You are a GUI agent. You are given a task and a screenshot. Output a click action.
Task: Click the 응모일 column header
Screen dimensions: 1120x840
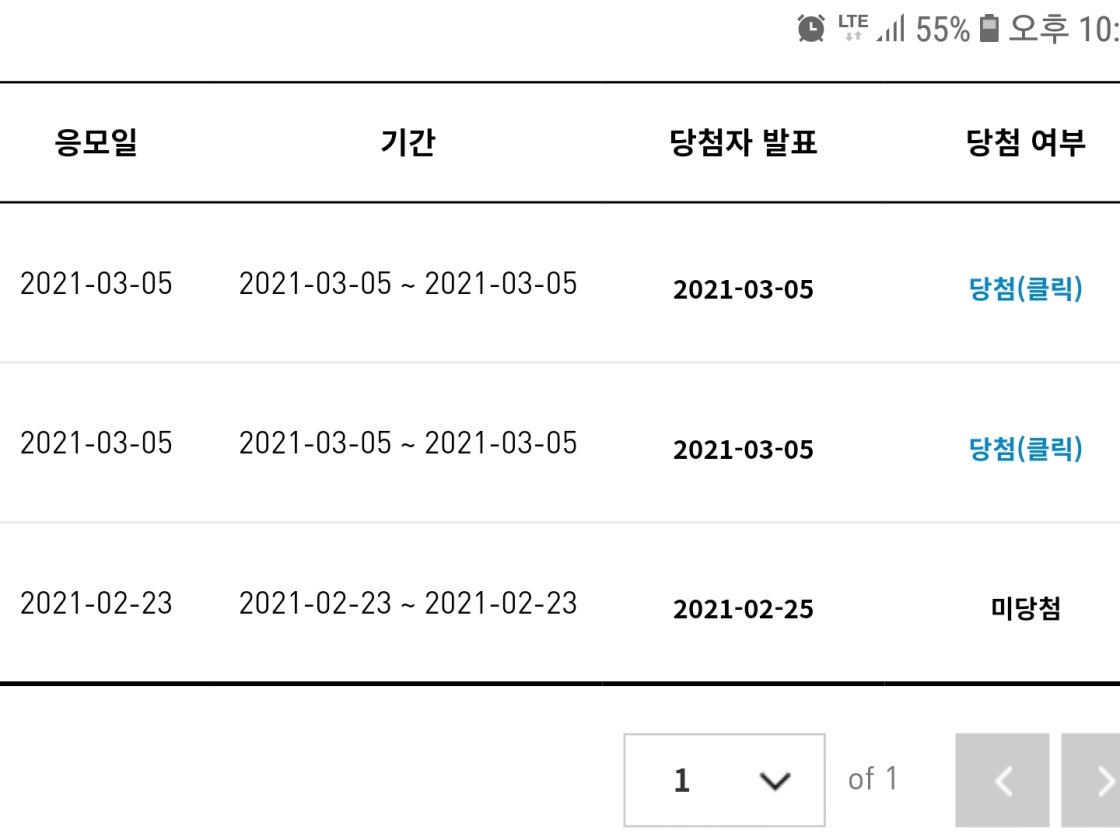point(96,143)
